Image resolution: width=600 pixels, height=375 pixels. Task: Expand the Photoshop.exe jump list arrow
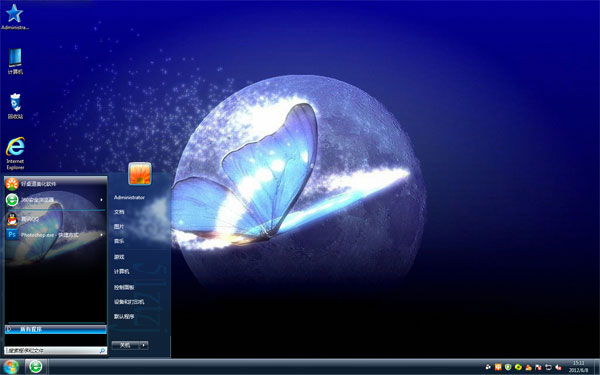[x=101, y=235]
